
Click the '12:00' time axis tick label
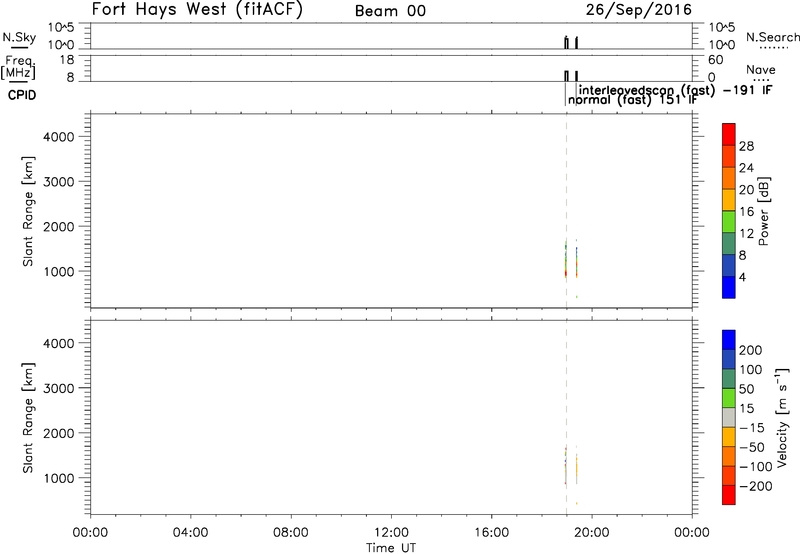(x=391, y=533)
